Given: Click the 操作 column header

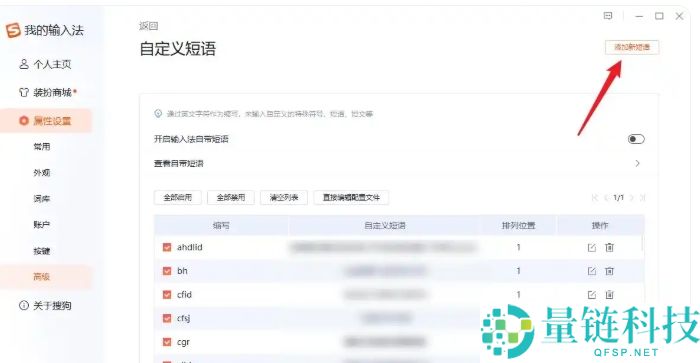Looking at the screenshot, I should [x=600, y=225].
